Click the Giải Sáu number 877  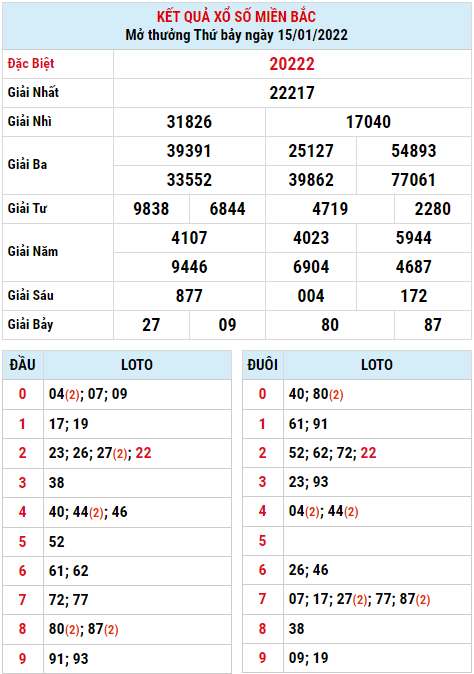point(189,296)
